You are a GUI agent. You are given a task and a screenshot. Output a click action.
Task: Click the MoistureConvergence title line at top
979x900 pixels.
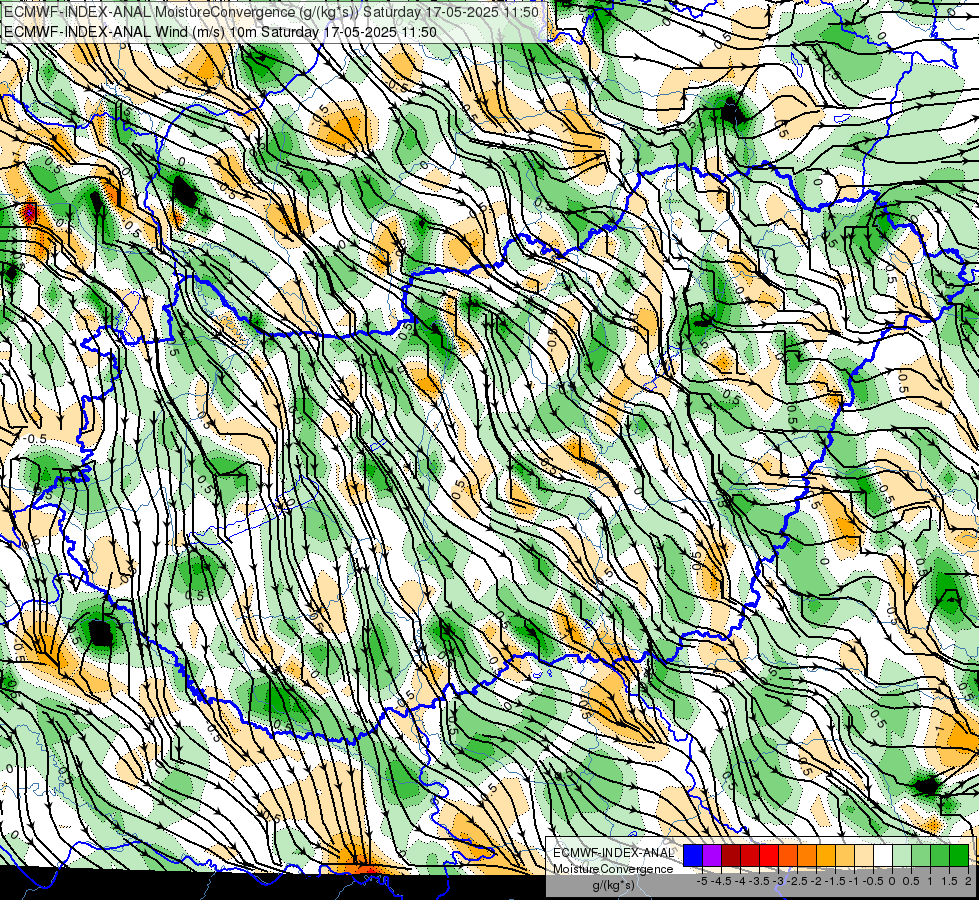click(x=272, y=11)
